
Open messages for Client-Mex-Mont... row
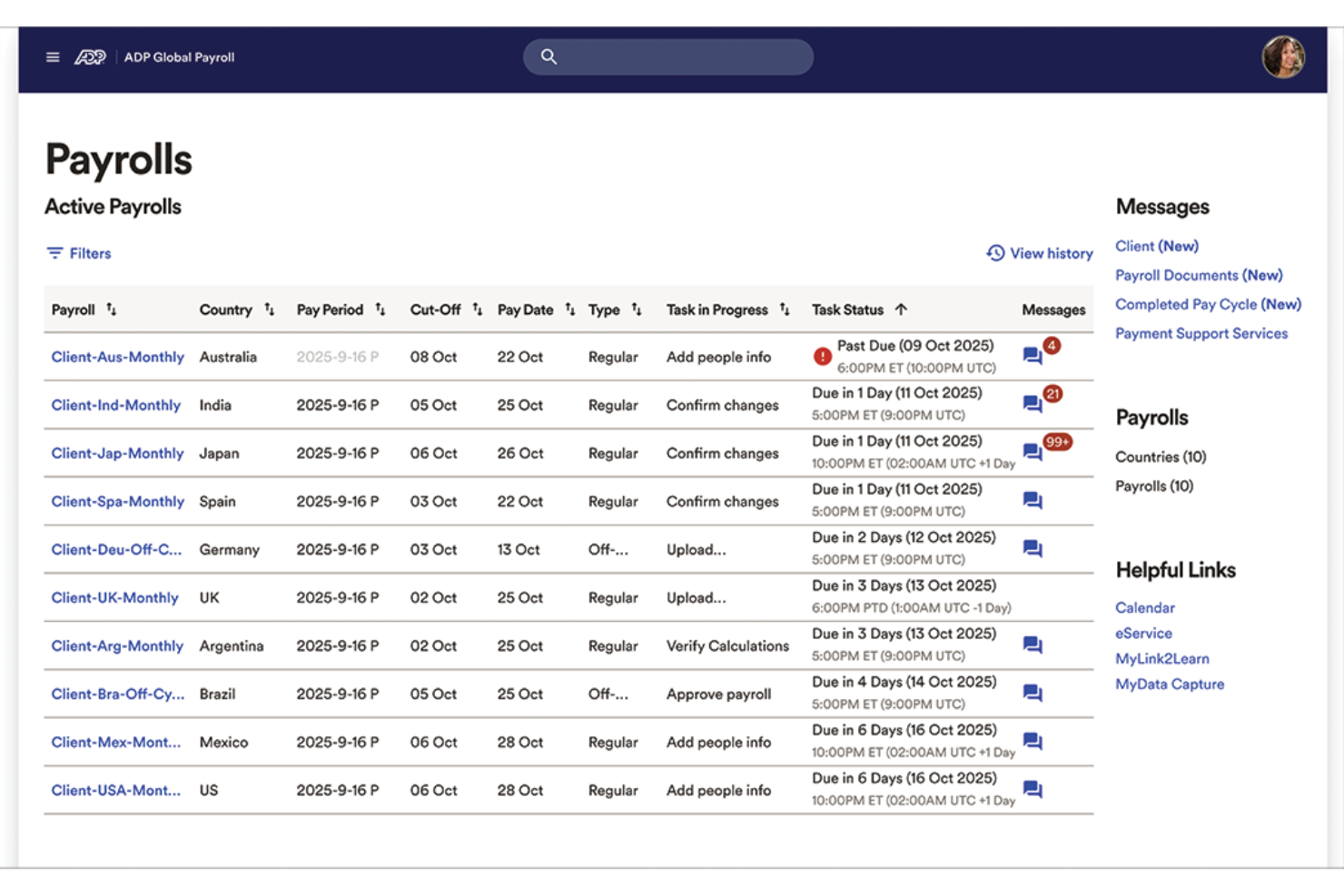point(1033,741)
